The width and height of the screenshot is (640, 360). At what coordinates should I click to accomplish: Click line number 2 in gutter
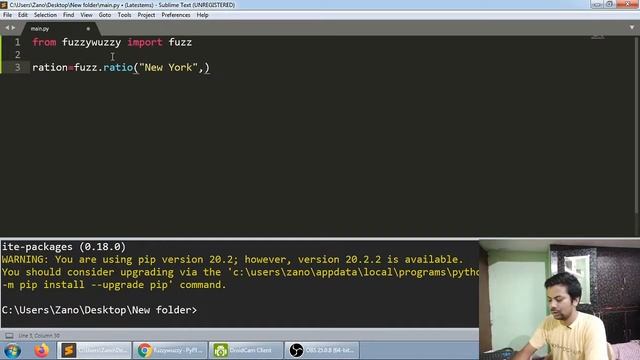(x=17, y=55)
